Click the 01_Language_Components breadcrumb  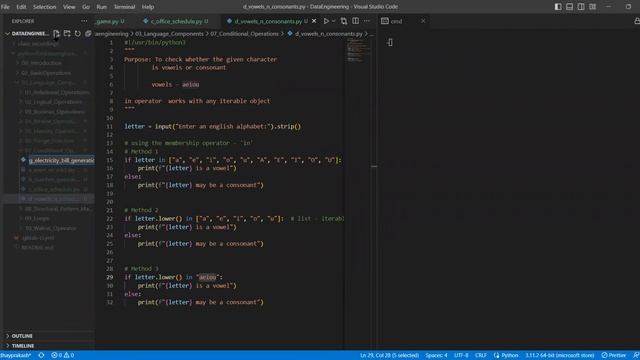pyautogui.click(x=169, y=34)
